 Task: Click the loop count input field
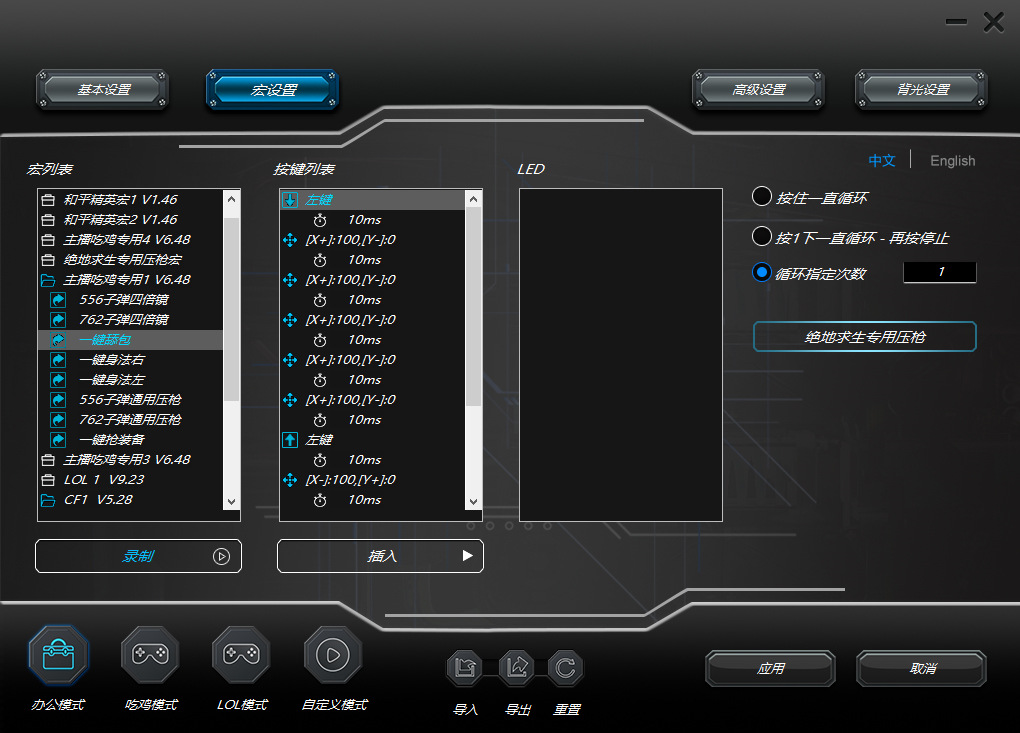click(x=940, y=272)
